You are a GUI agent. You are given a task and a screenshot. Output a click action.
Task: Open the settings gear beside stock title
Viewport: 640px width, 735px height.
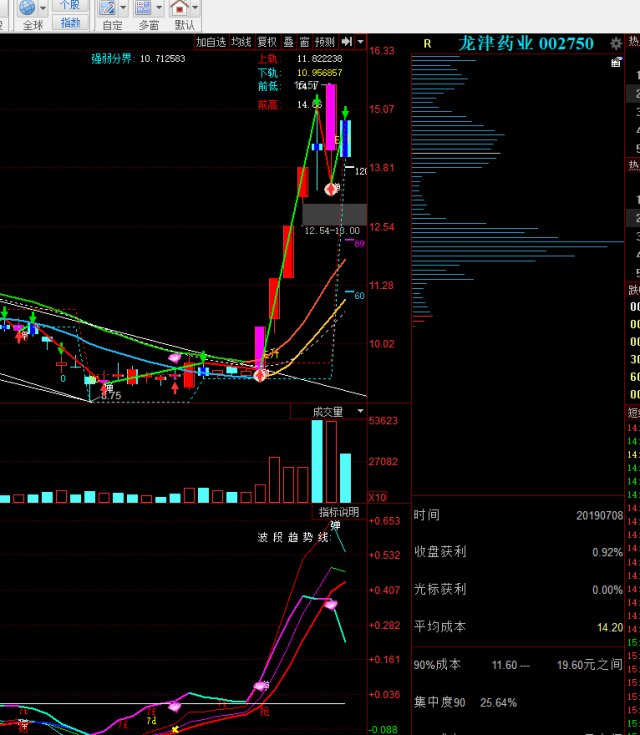(x=615, y=43)
